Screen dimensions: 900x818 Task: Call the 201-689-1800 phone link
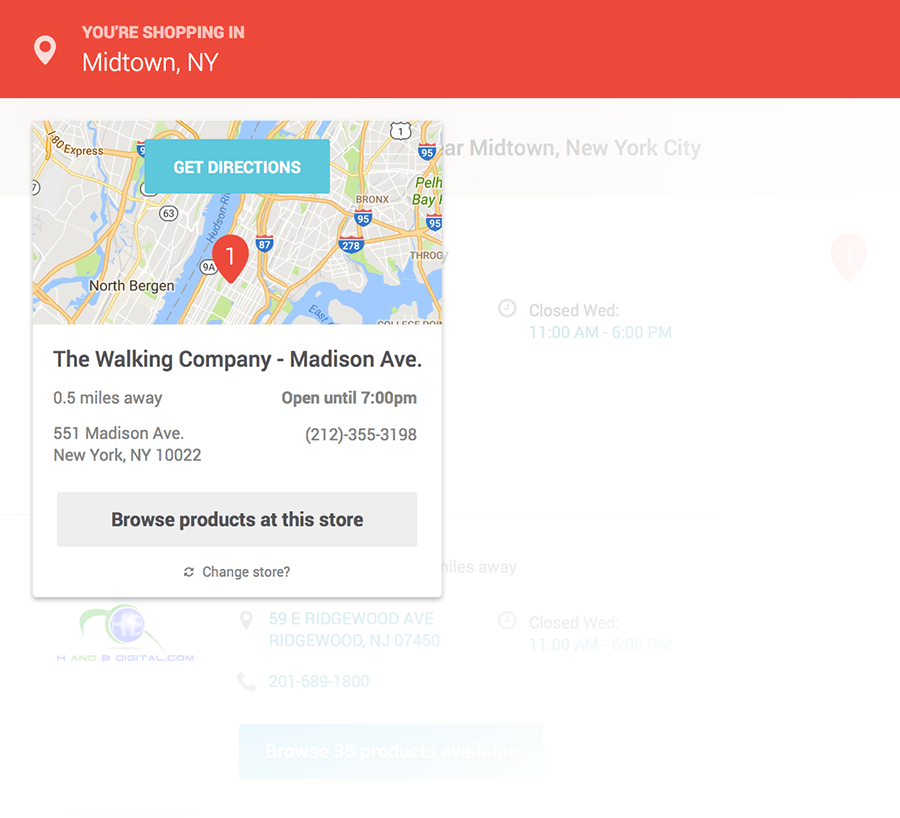(x=319, y=681)
